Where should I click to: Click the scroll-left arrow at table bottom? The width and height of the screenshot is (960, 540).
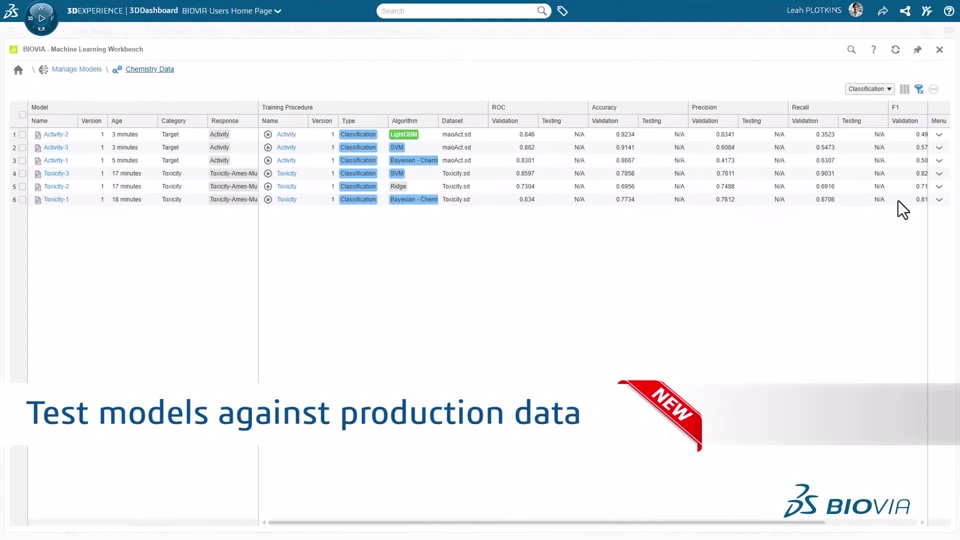(x=264, y=522)
